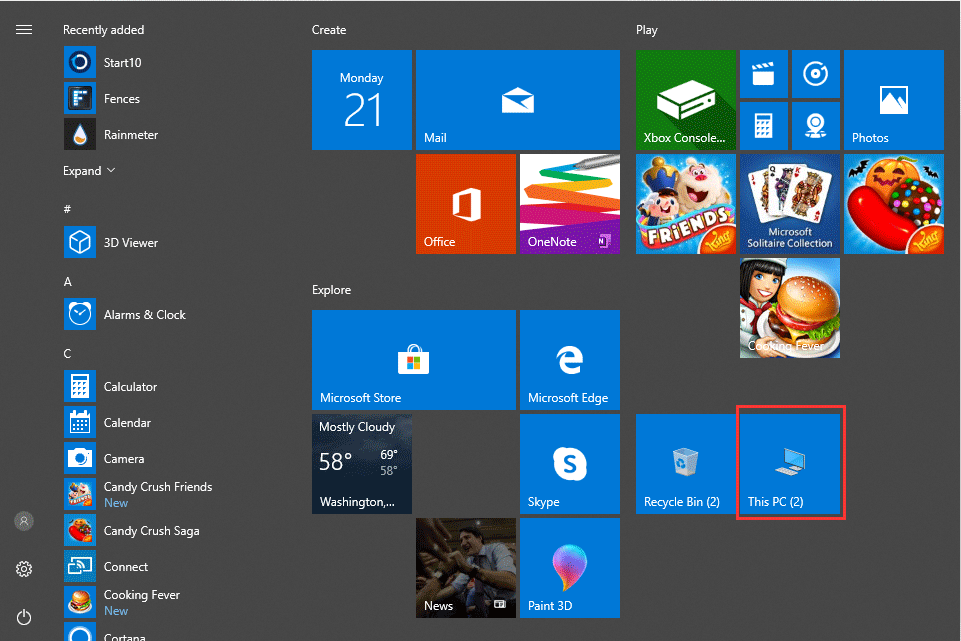
Task: Click the Play group heading
Action: coord(647,30)
